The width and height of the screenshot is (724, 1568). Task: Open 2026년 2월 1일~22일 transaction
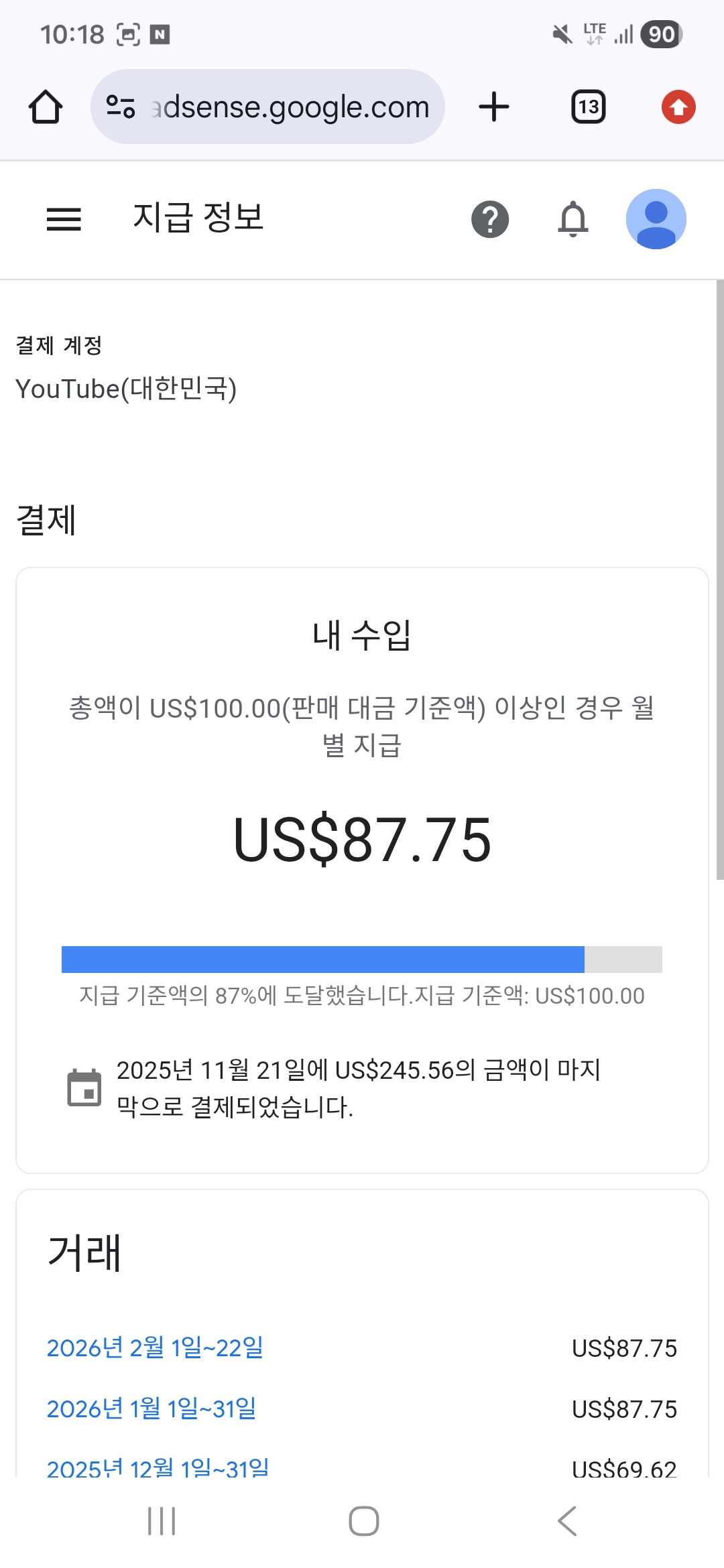coord(155,1348)
